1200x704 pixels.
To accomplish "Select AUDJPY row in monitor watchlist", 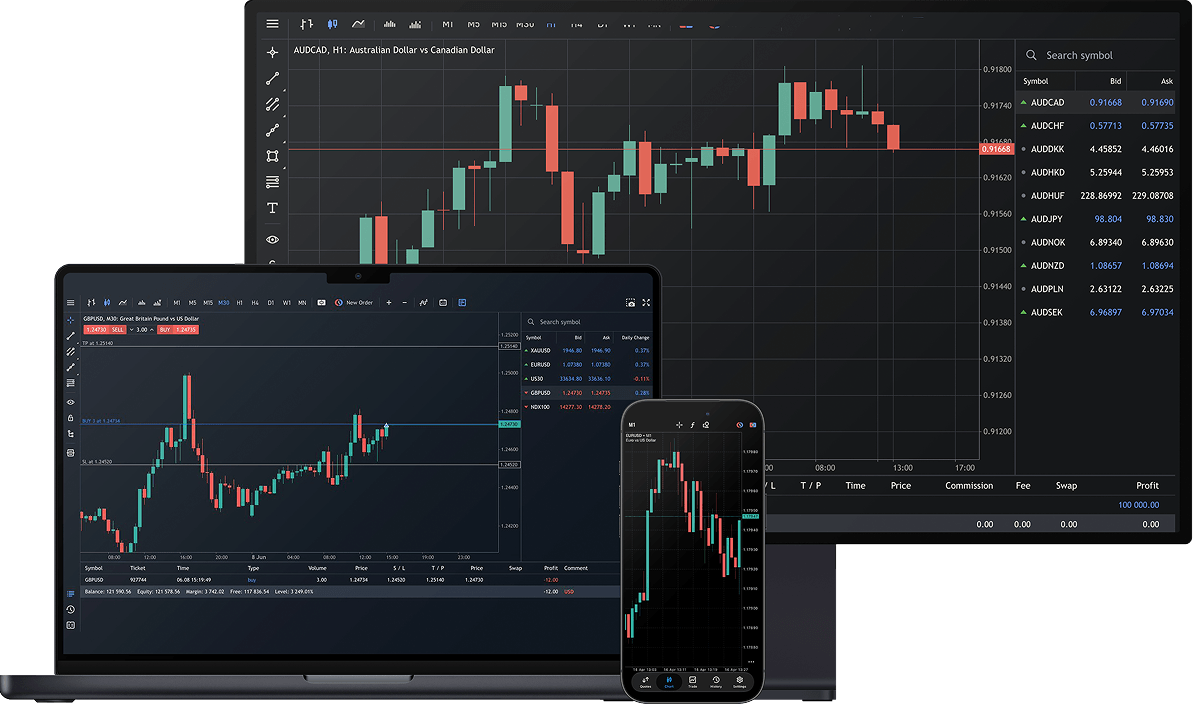I will click(1098, 219).
